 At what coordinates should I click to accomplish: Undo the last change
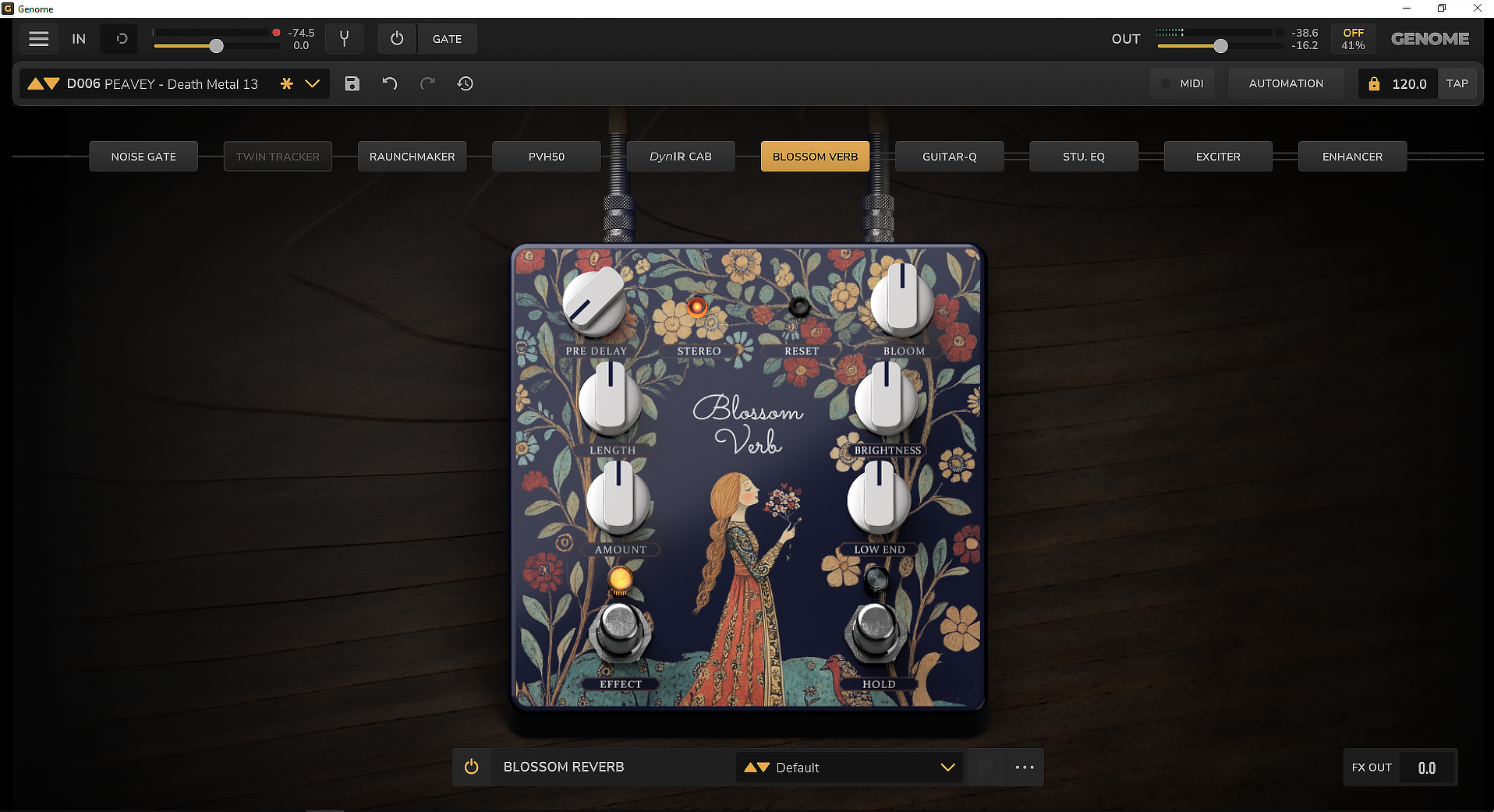click(x=390, y=83)
